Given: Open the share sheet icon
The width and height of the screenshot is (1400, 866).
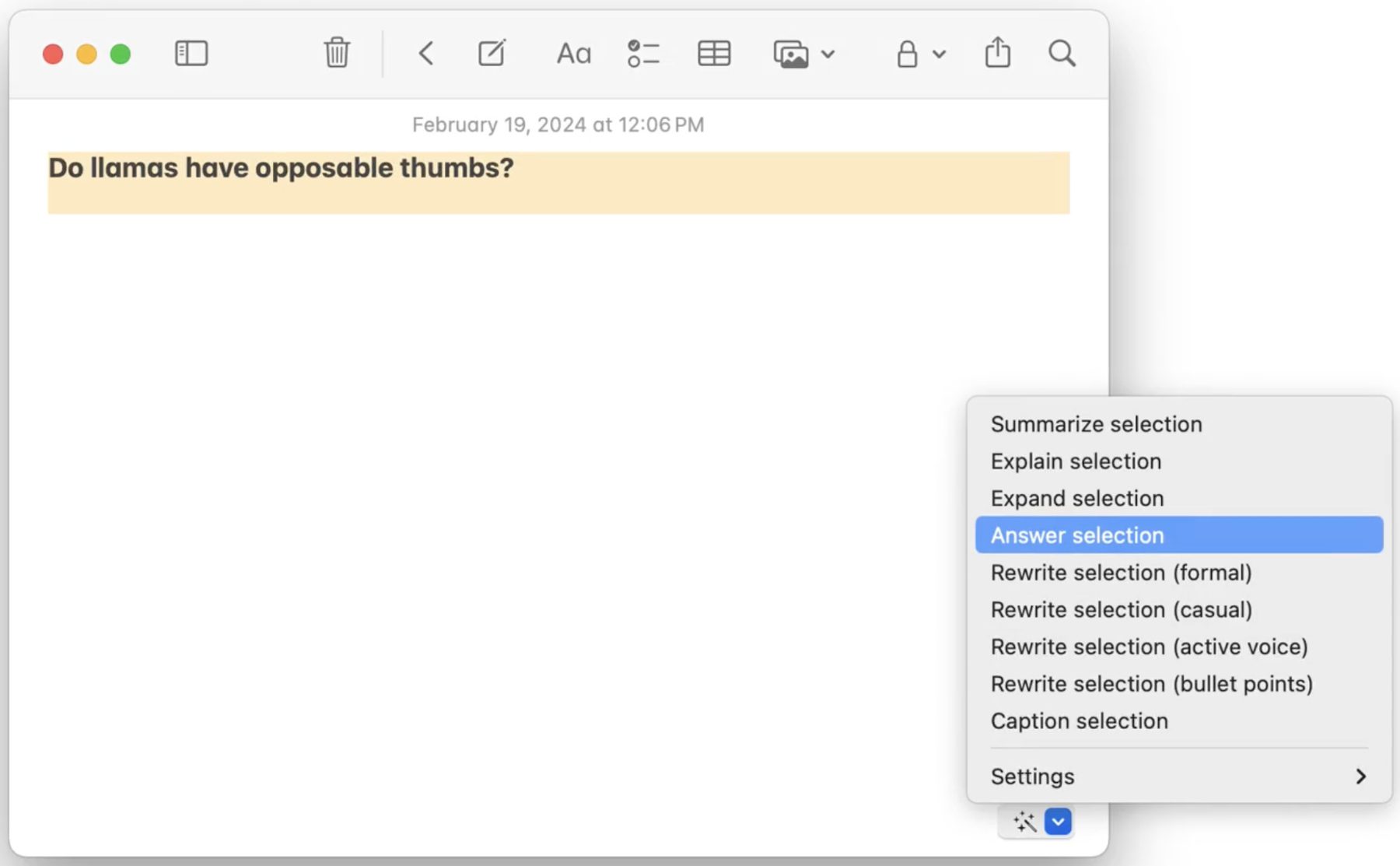Looking at the screenshot, I should (x=997, y=54).
